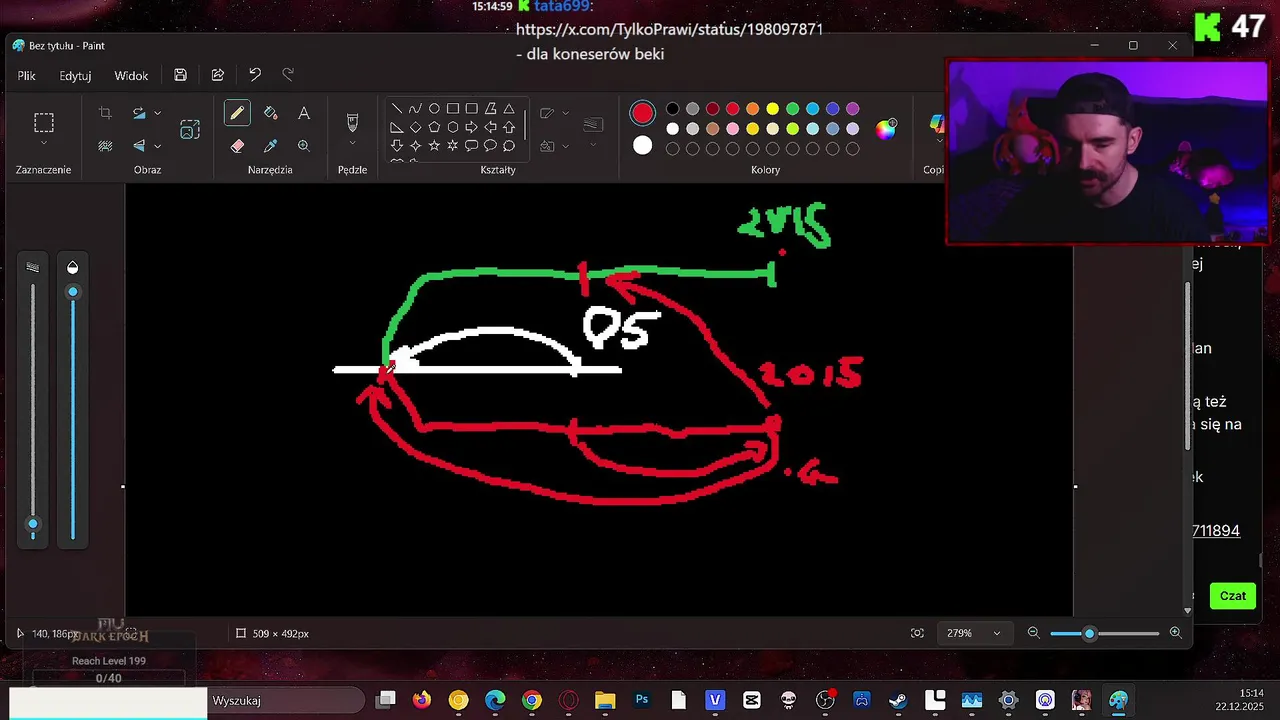Select the Color picker eyedropper tool

[270, 146]
